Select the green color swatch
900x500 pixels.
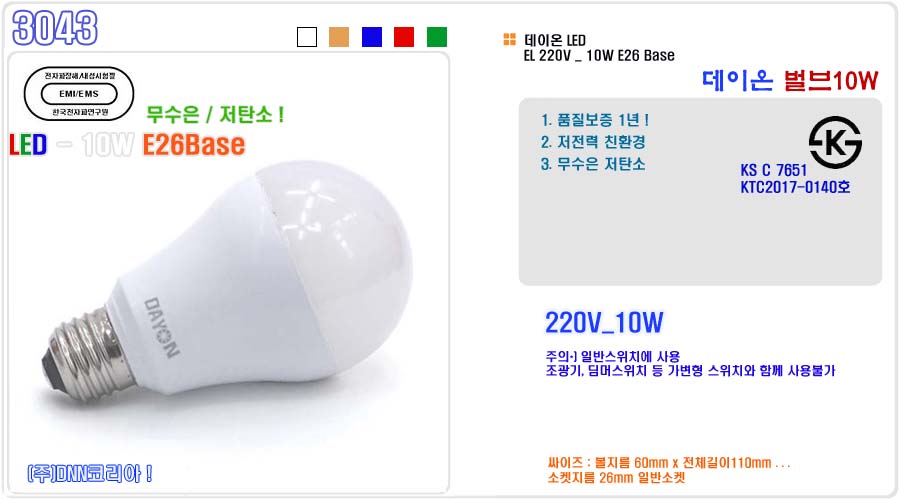[437, 37]
